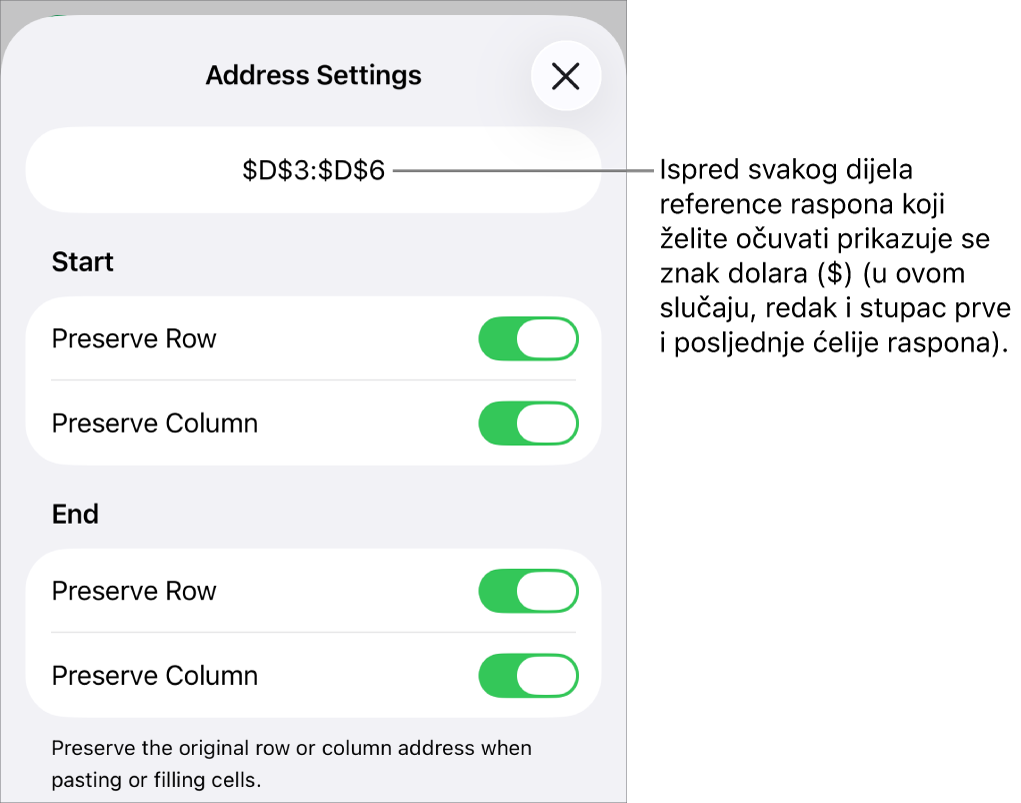Click the Preserve Column label under Start
This screenshot has height=803, width=1021.
(x=154, y=423)
